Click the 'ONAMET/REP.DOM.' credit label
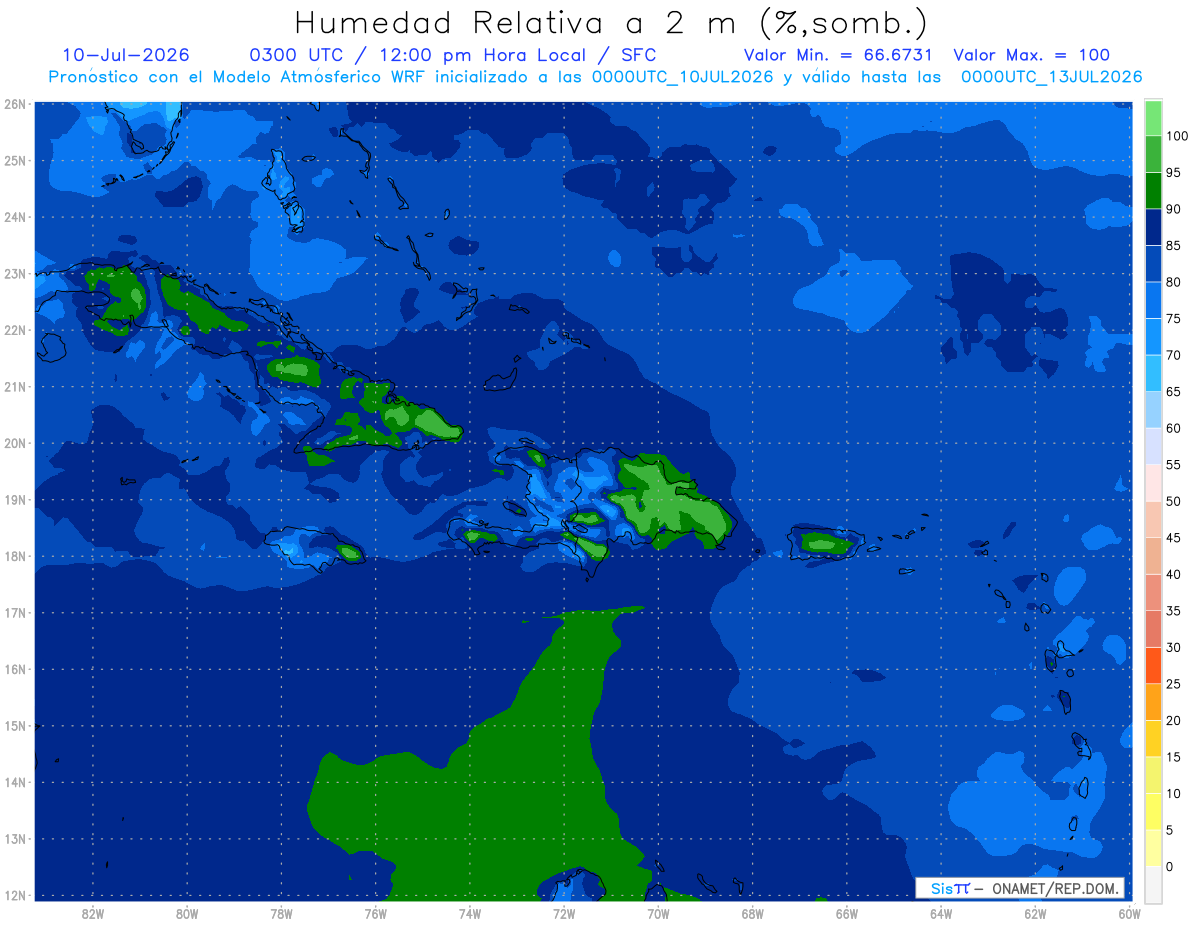 (x=1056, y=888)
